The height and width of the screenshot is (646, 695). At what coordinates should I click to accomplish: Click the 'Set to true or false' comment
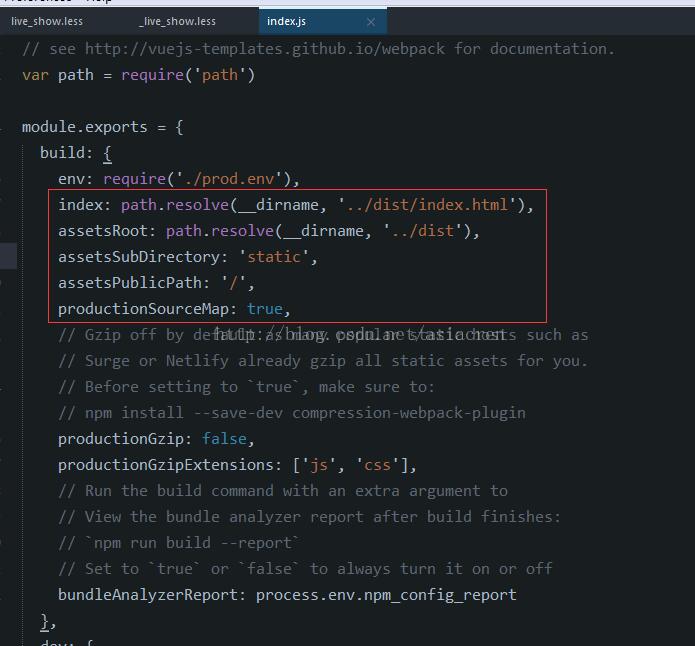click(305, 569)
